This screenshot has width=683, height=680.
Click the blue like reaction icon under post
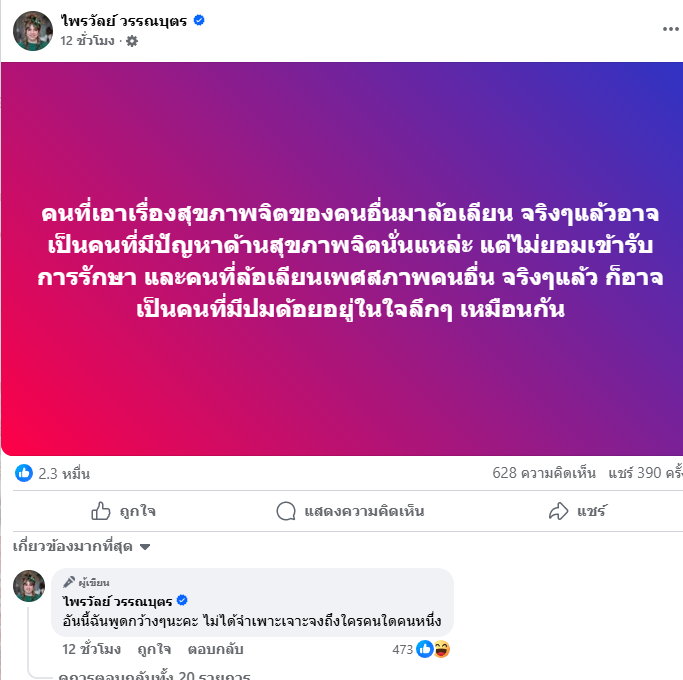[x=24, y=473]
